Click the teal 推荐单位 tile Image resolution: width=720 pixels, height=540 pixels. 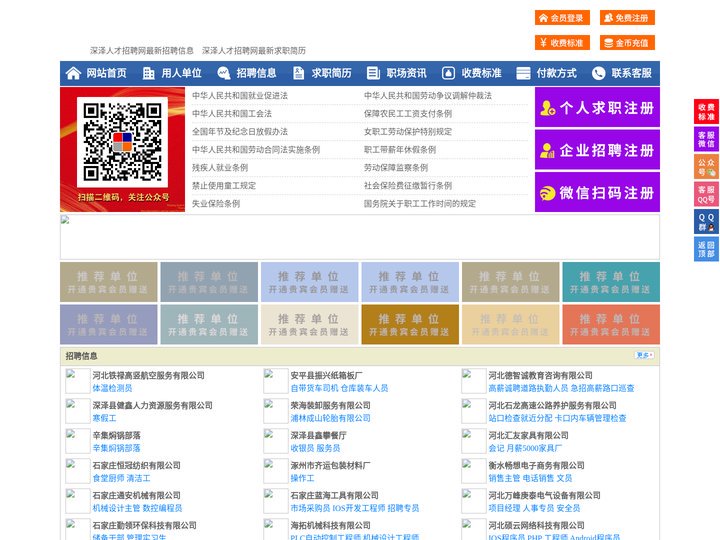(611, 282)
